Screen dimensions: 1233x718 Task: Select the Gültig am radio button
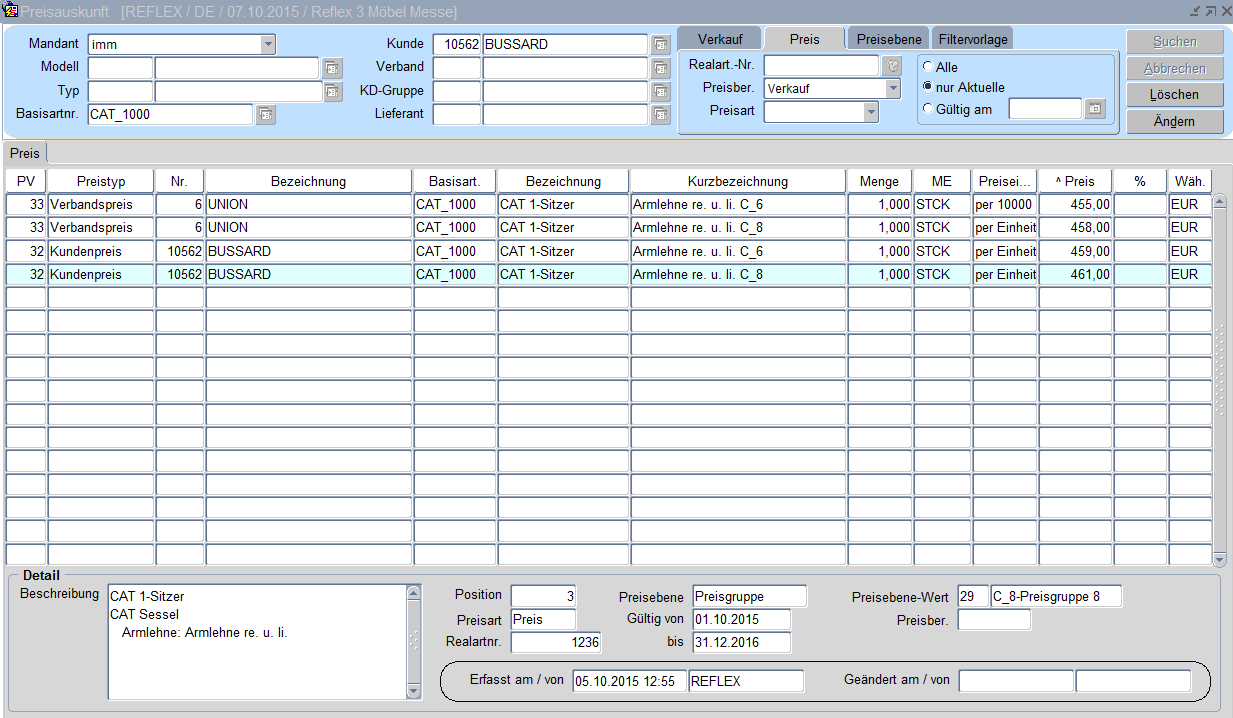point(928,109)
